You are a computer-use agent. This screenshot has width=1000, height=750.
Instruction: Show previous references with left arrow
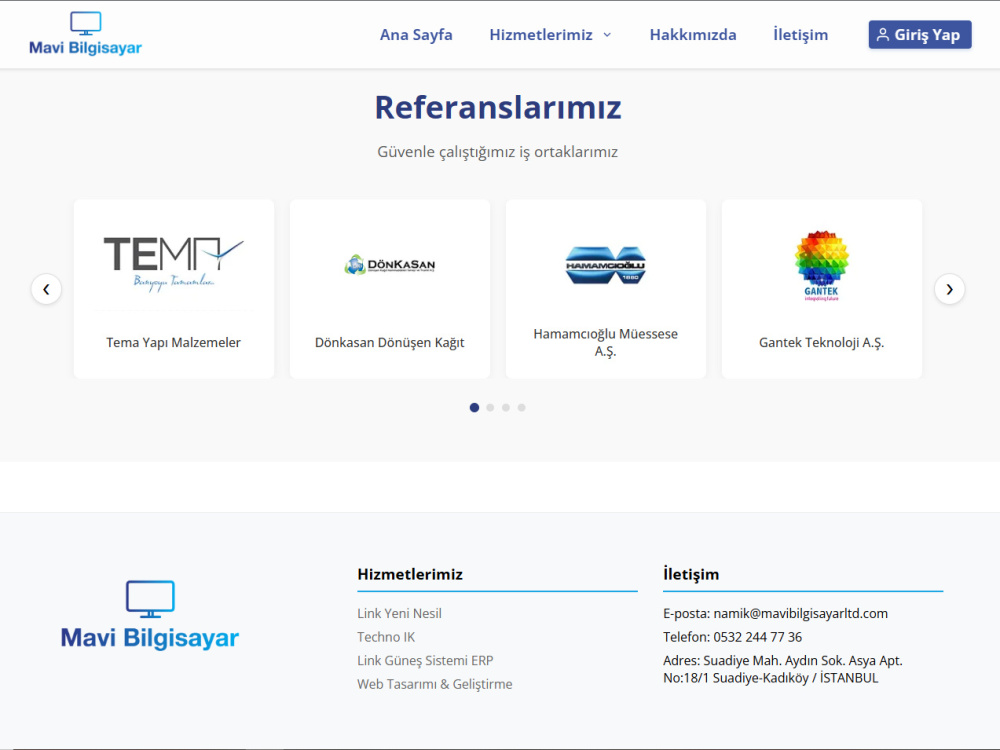click(47, 289)
